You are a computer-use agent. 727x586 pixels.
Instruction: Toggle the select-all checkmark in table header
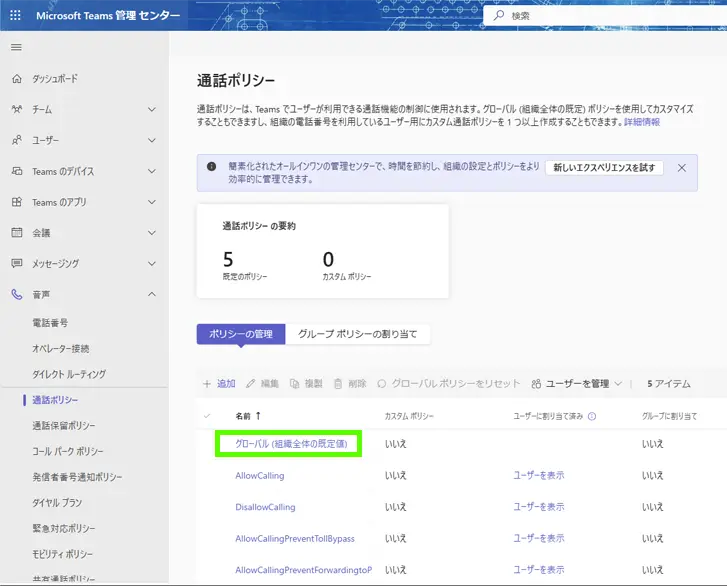click(207, 416)
